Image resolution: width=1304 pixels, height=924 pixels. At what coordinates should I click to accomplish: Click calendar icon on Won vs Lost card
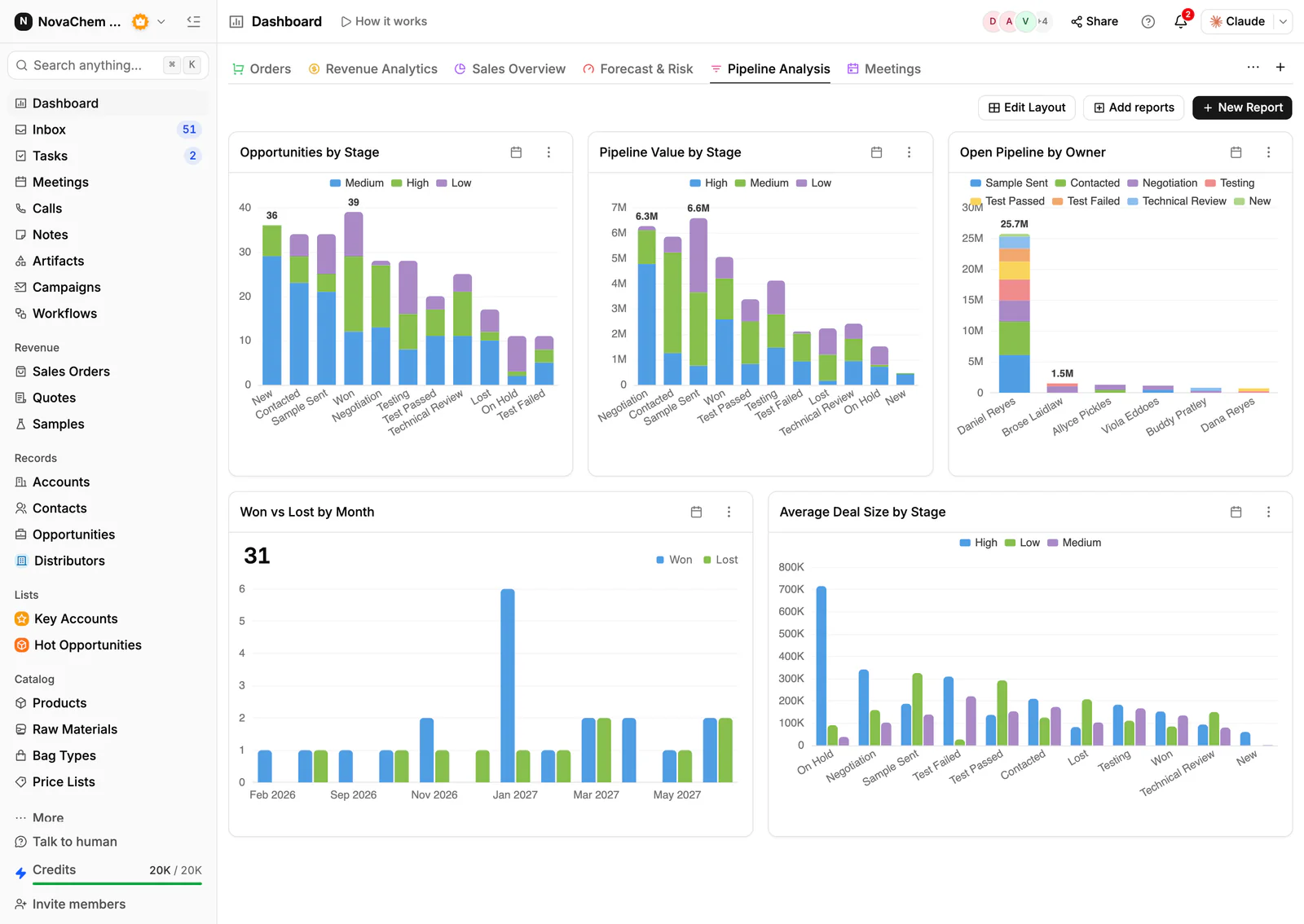pos(696,512)
